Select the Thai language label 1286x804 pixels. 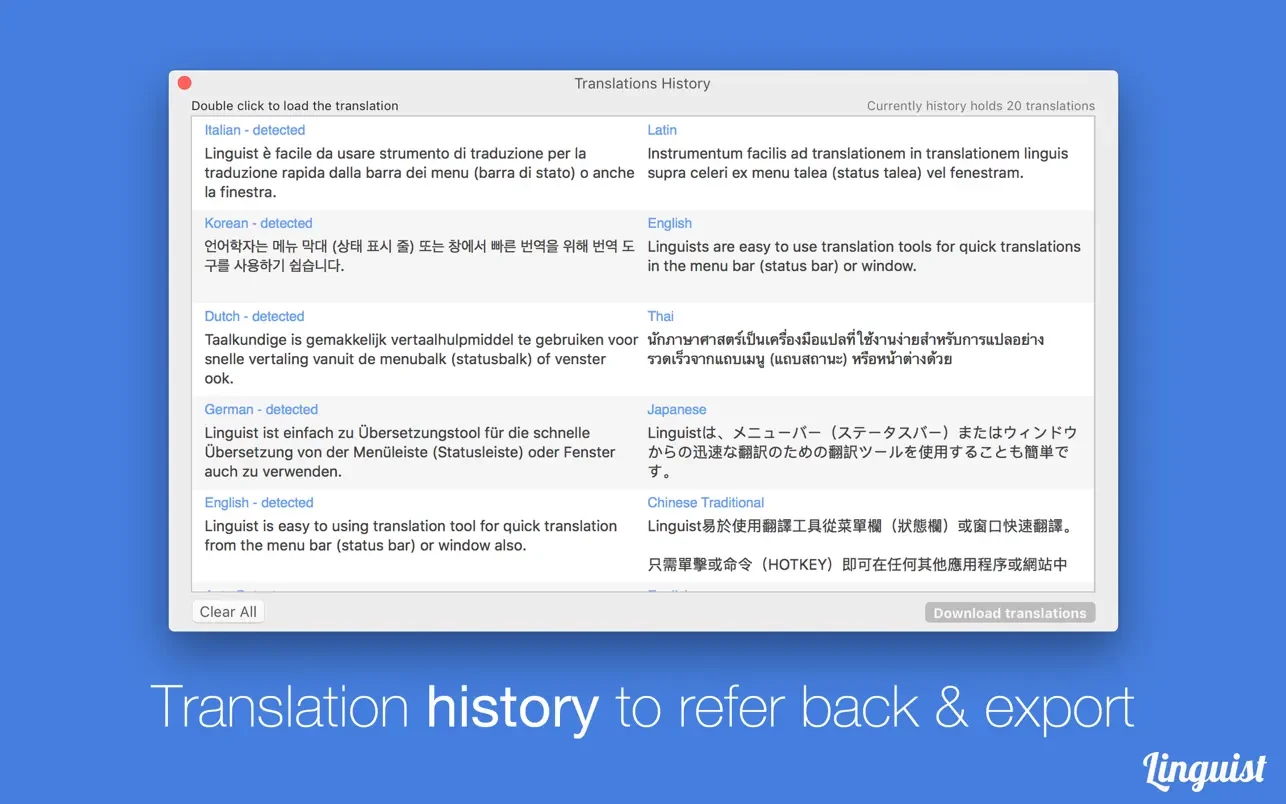[x=661, y=316]
